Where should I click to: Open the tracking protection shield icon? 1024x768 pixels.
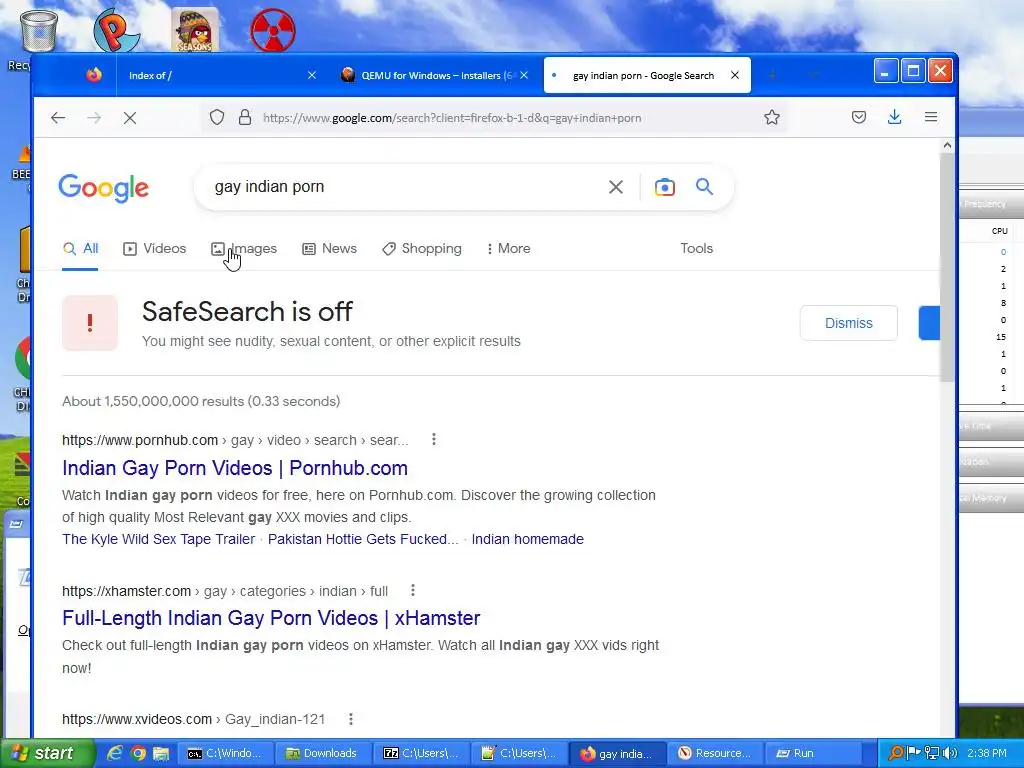[217, 118]
